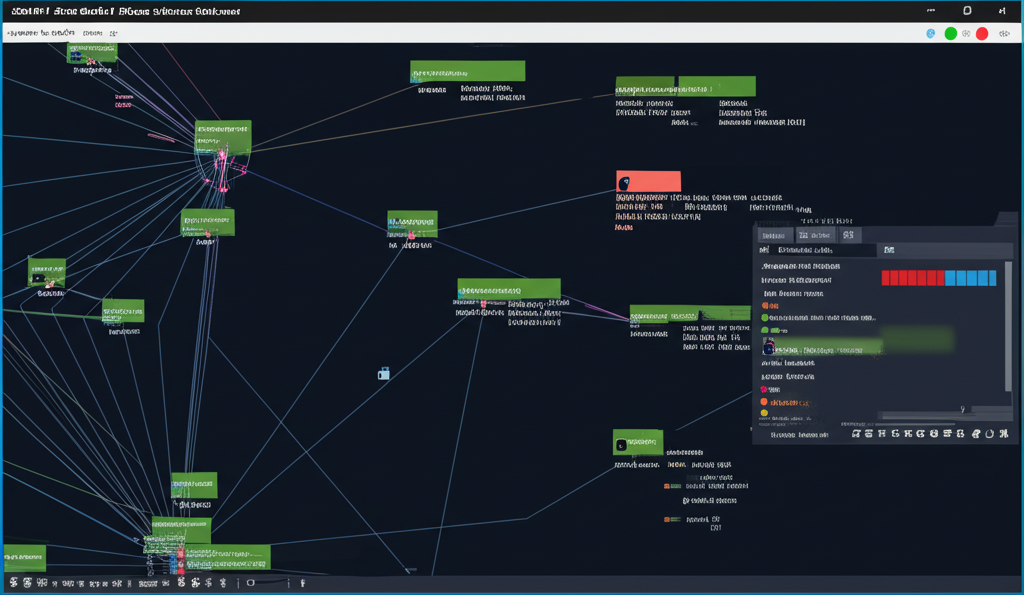Select the green hub node with pink links
The height and width of the screenshot is (595, 1024).
point(223,137)
